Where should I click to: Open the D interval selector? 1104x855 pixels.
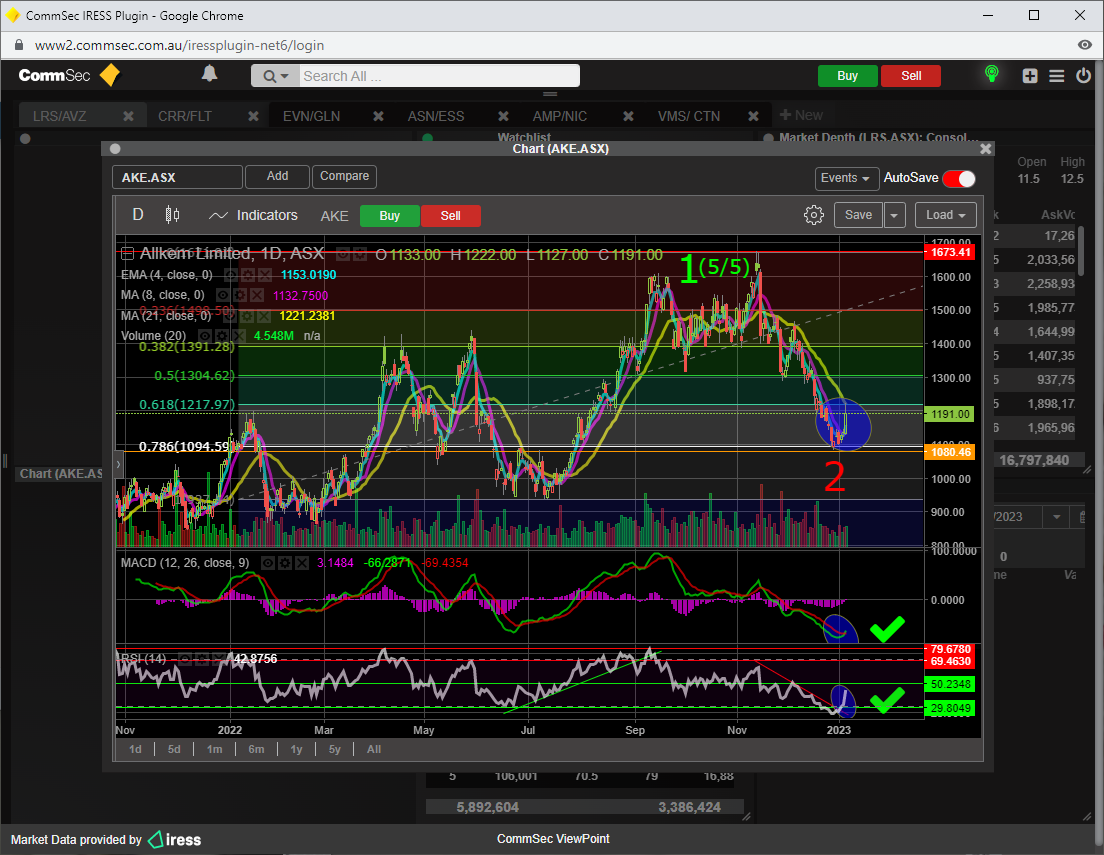[x=138, y=215]
